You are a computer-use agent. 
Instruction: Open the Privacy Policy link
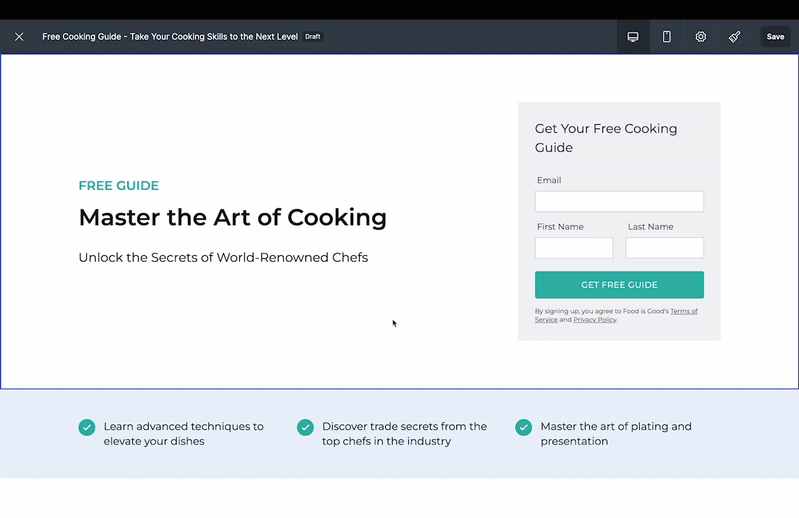click(595, 320)
